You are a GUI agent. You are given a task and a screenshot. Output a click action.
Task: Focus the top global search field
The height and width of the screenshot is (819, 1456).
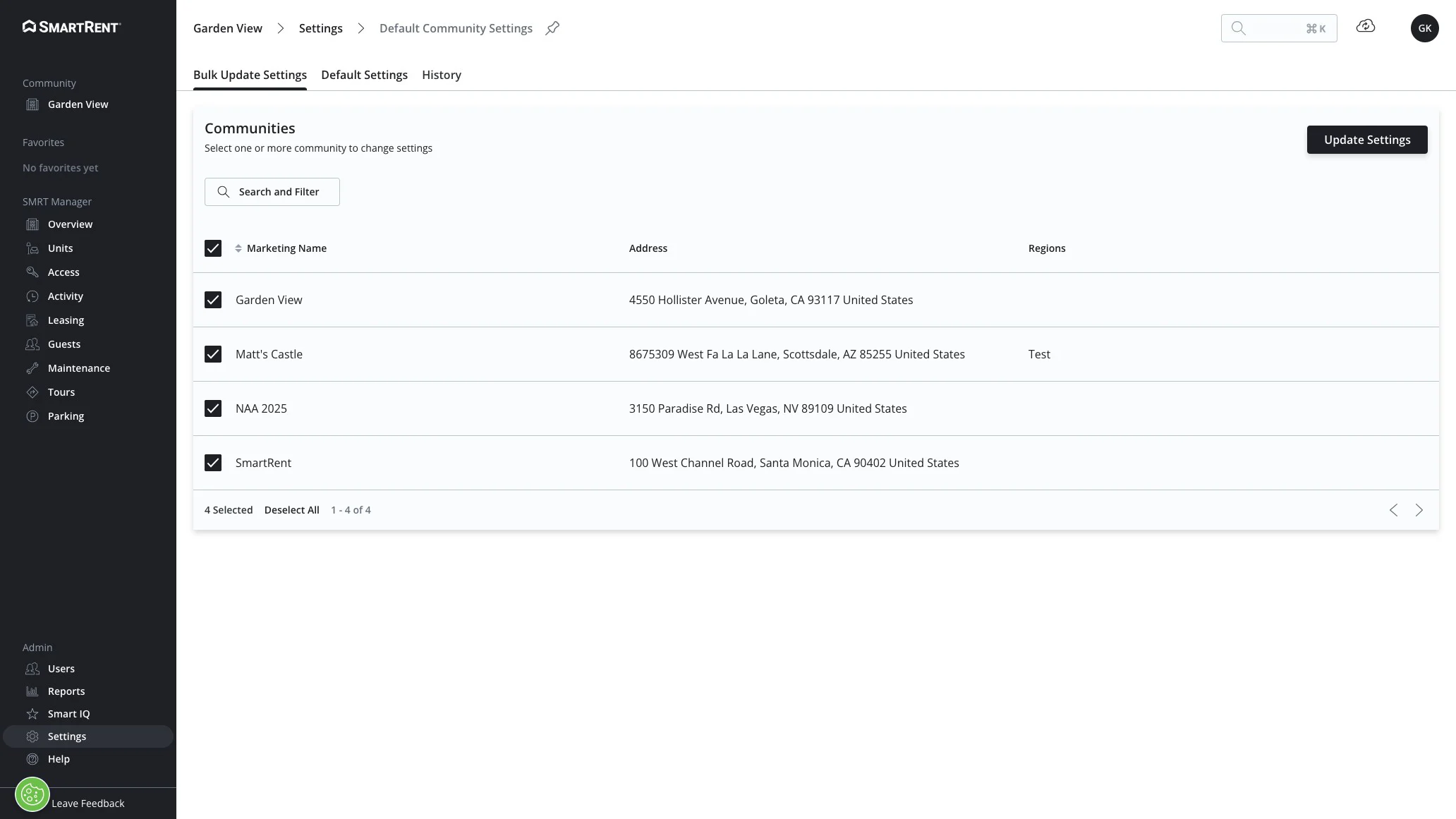pos(1279,28)
